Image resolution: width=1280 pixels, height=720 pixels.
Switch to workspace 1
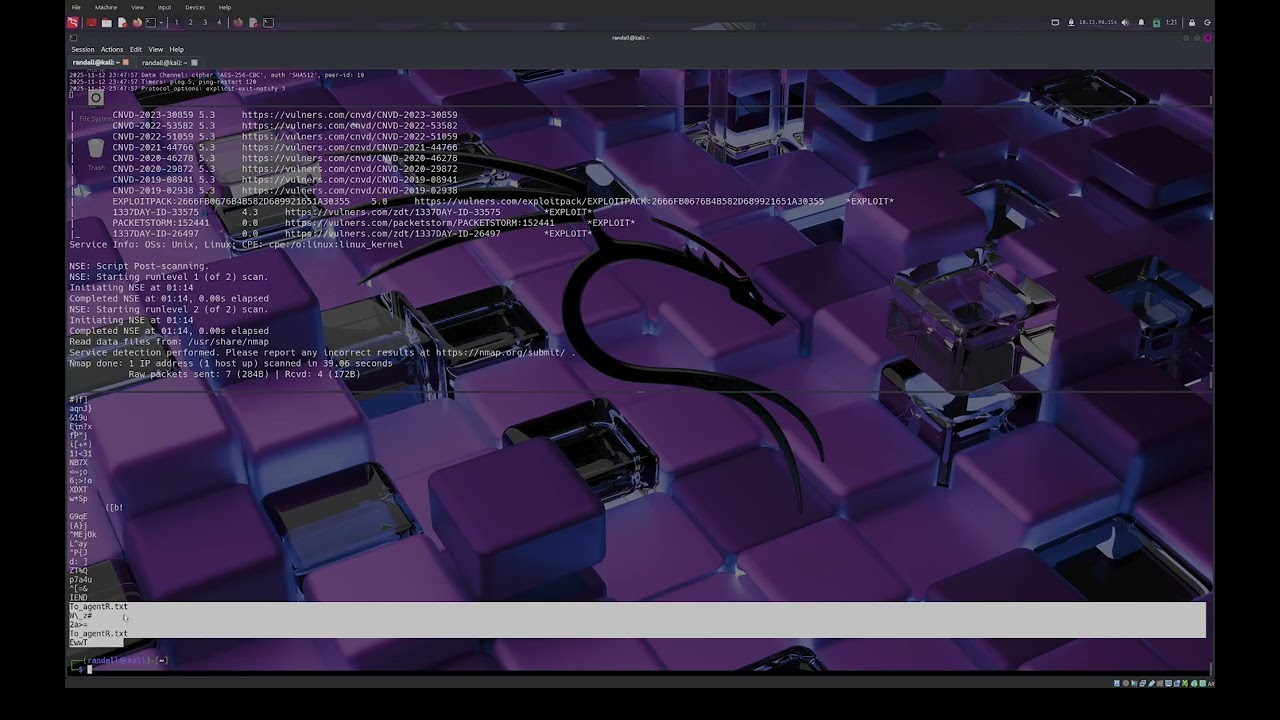point(176,22)
